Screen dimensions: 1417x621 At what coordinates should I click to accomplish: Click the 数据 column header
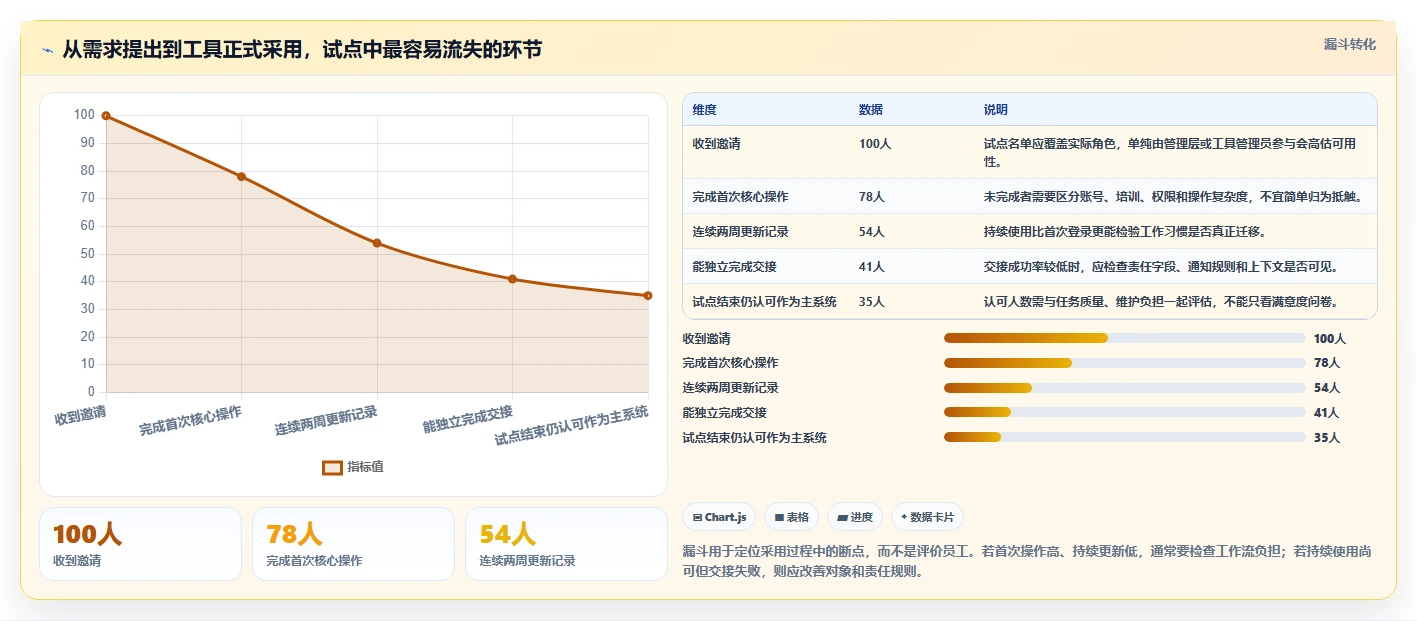tap(871, 110)
